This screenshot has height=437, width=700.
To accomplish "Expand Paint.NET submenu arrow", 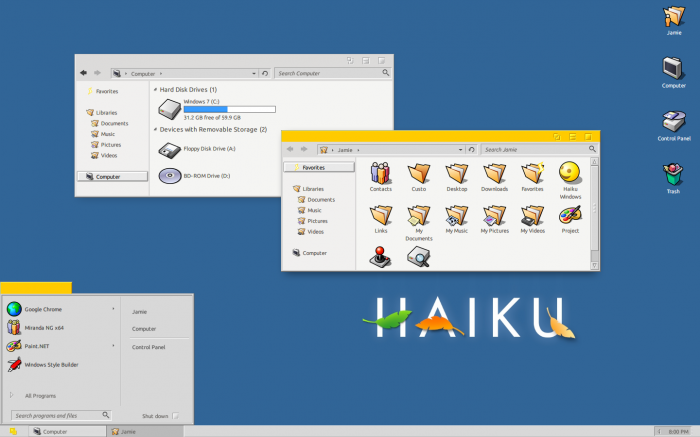I will point(113,345).
